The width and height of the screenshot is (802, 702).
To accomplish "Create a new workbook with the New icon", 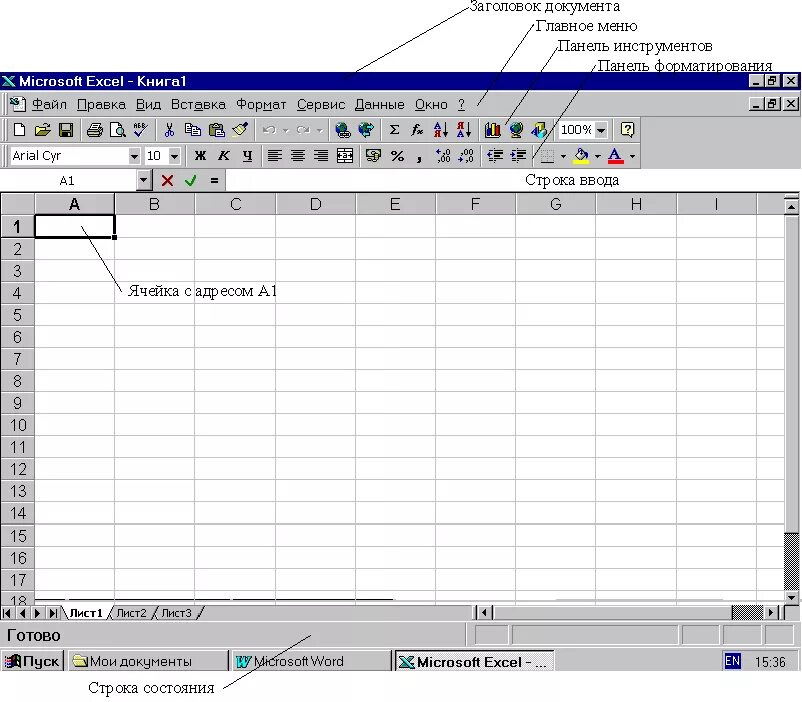I will coord(19,130).
